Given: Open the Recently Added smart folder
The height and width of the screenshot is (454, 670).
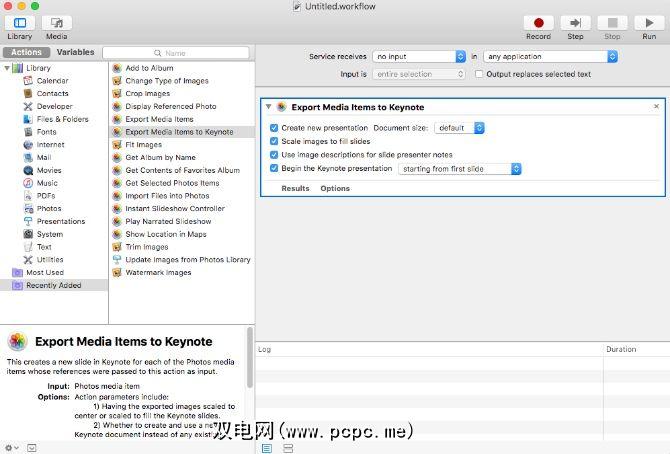Looking at the screenshot, I should 53,286.
